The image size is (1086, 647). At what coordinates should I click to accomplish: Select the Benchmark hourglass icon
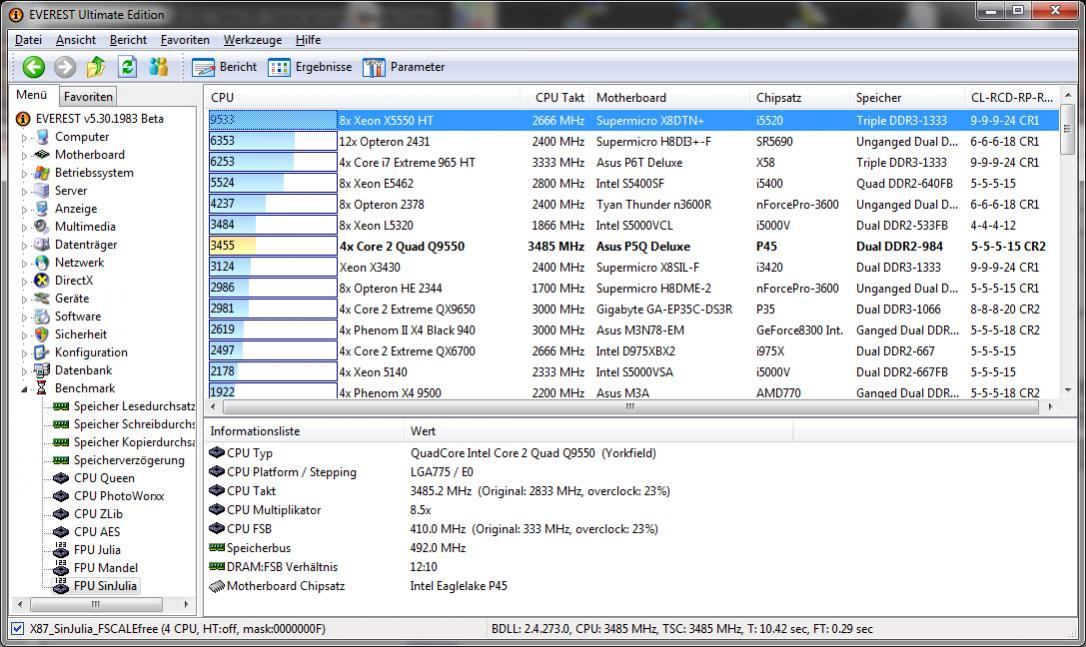pyautogui.click(x=42, y=388)
